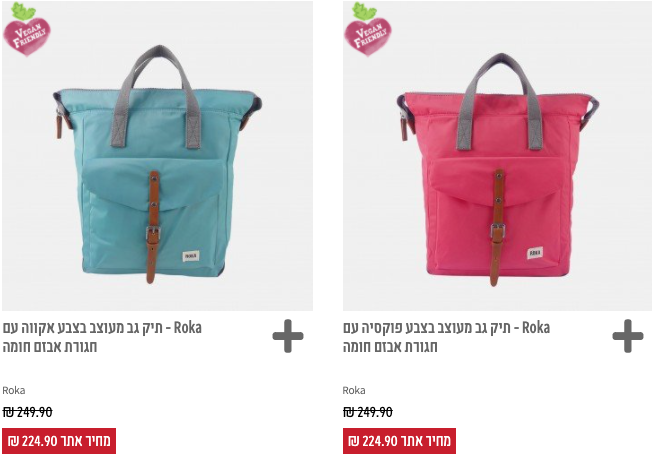652x472 pixels.
Task: Open the aqua Roka backpack product image
Action: point(157,156)
